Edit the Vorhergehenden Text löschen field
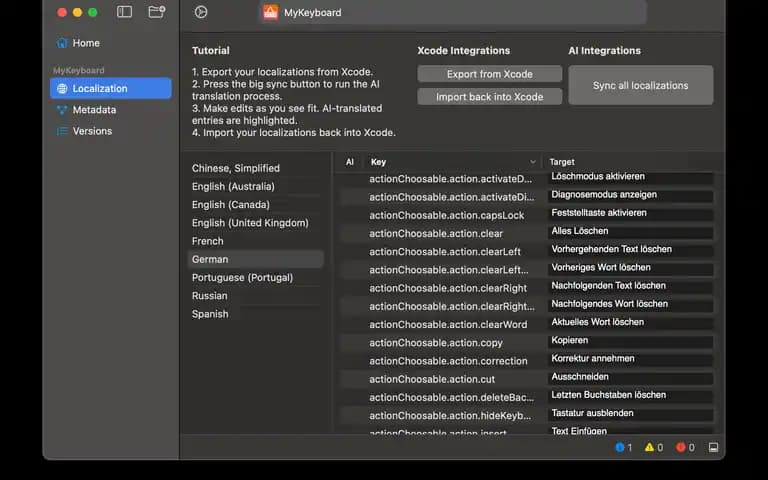Screen dimensions: 768x480 point(630,249)
